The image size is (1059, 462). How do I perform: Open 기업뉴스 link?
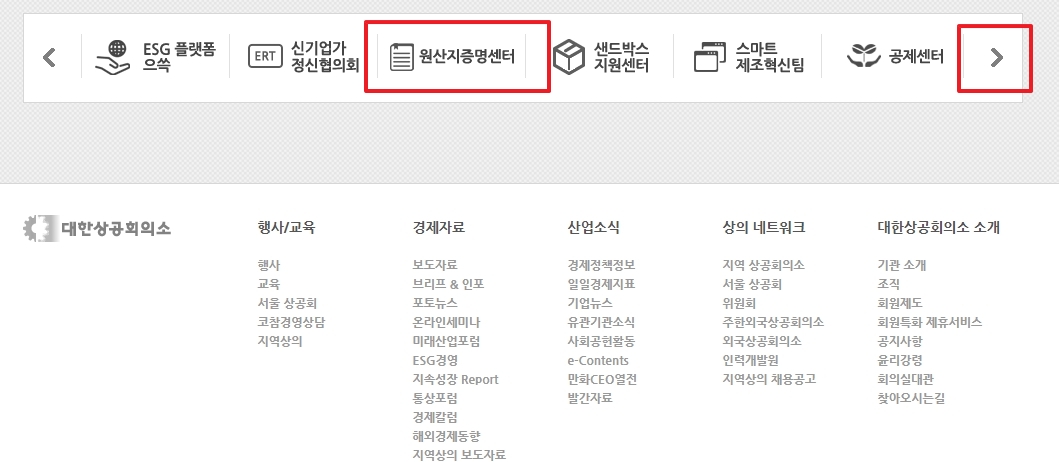[x=590, y=303]
